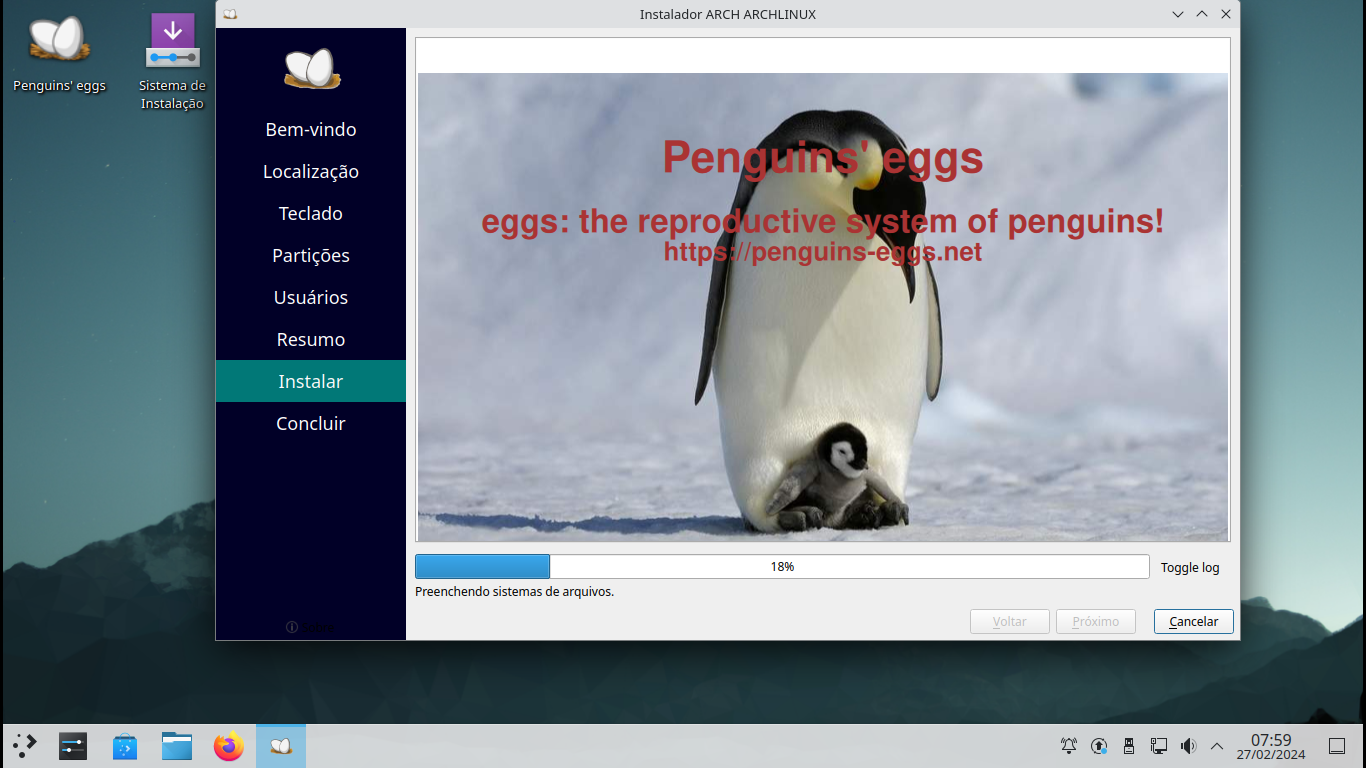
Task: Click the disabled Voltar button
Action: 1010,621
